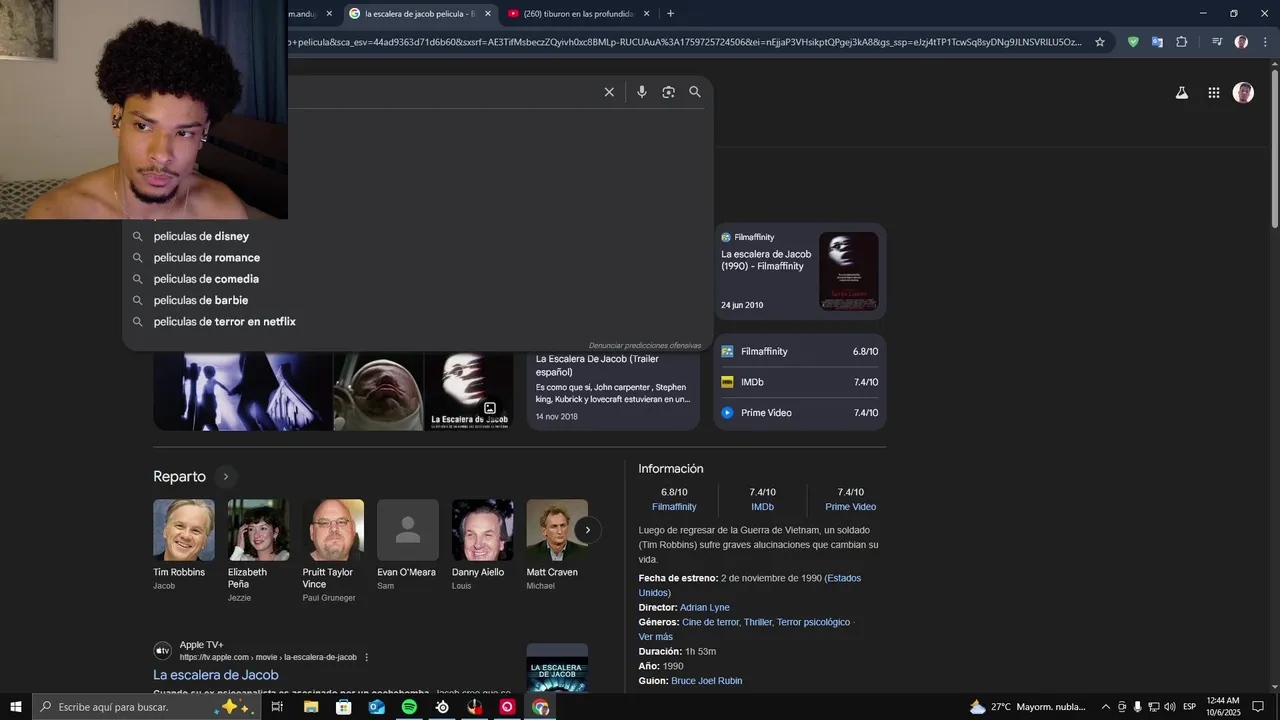
Task: Open the Chrome profile avatar in toolbar
Action: (x=1241, y=42)
